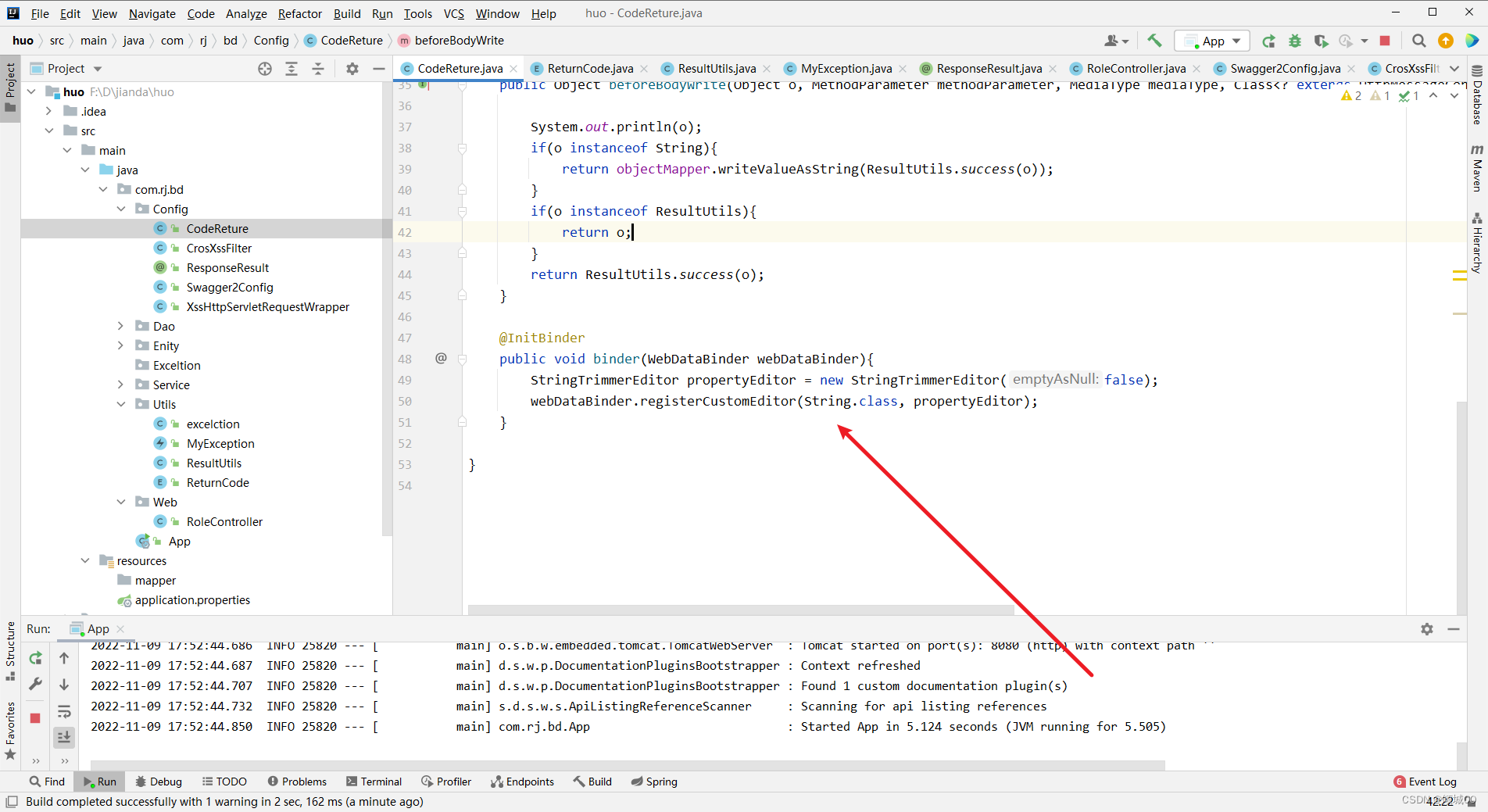
Task: Open the Profiler tool window
Action: [x=446, y=782]
